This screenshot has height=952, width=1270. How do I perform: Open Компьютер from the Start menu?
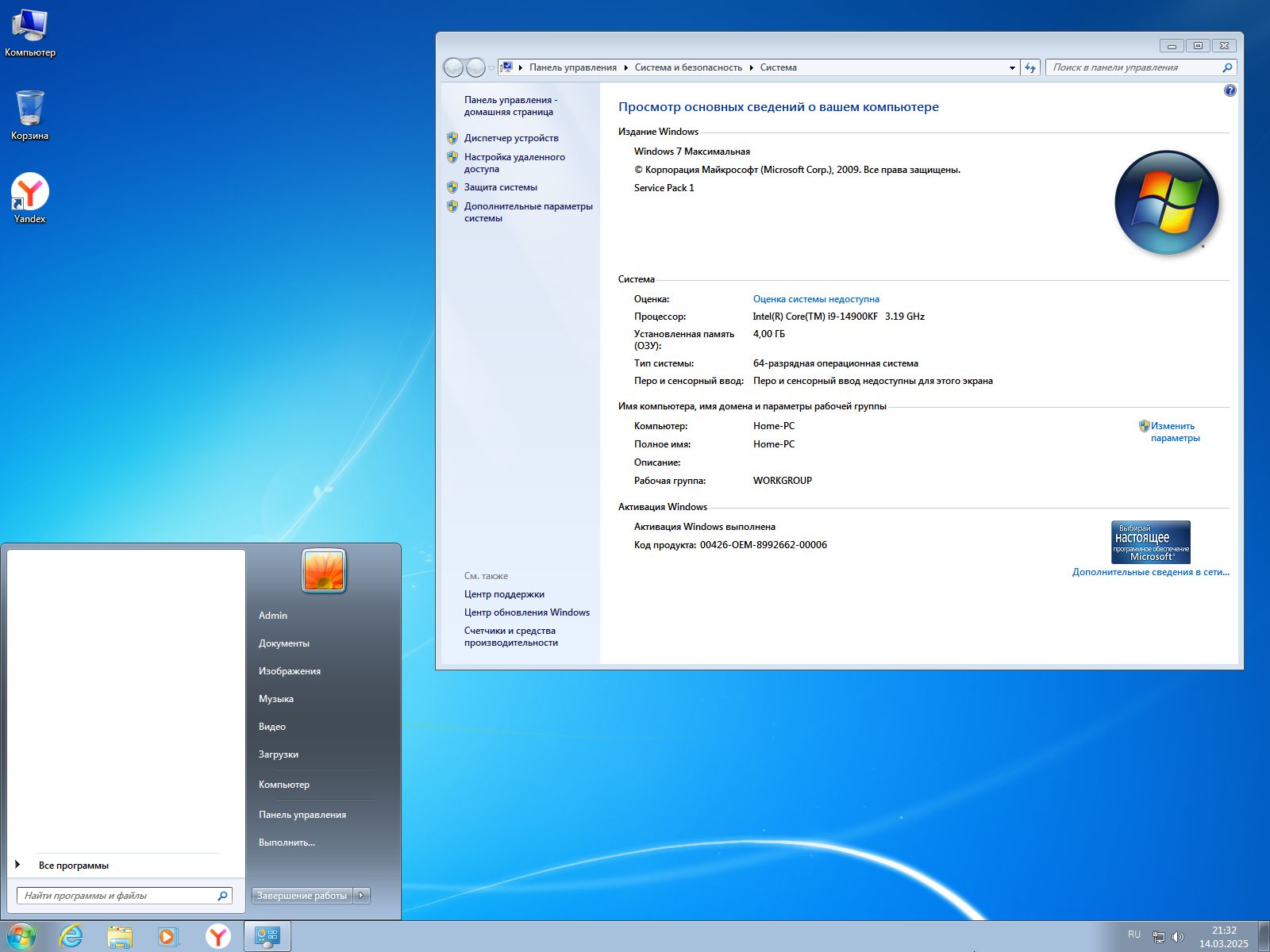284,785
